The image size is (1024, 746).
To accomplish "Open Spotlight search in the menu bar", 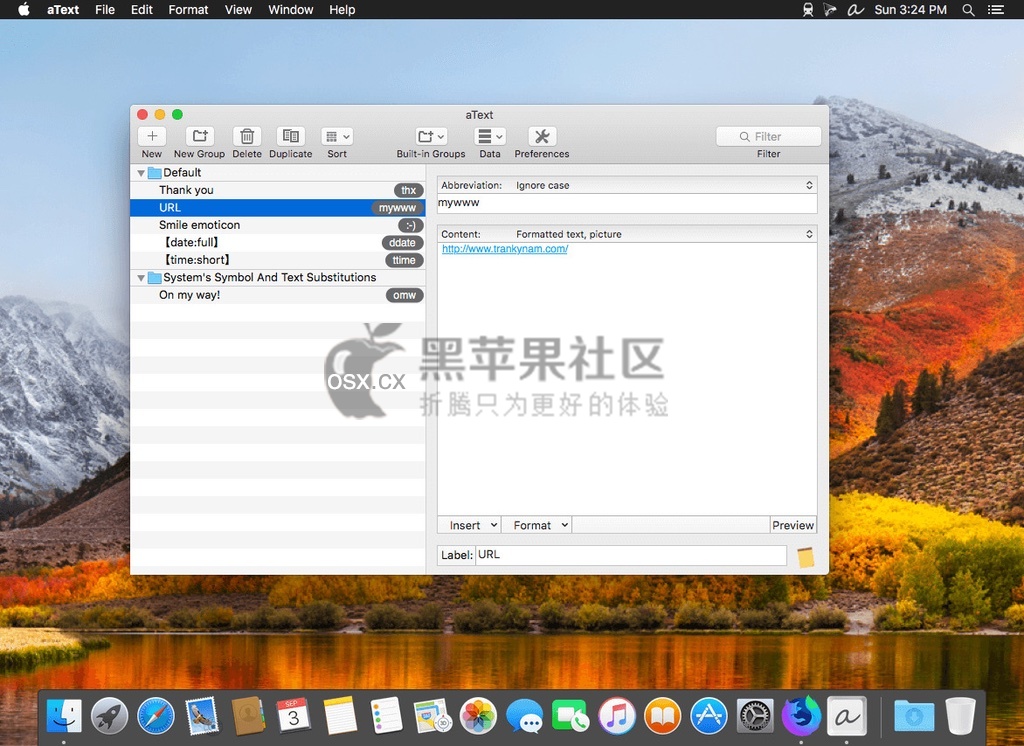I will pos(968,10).
